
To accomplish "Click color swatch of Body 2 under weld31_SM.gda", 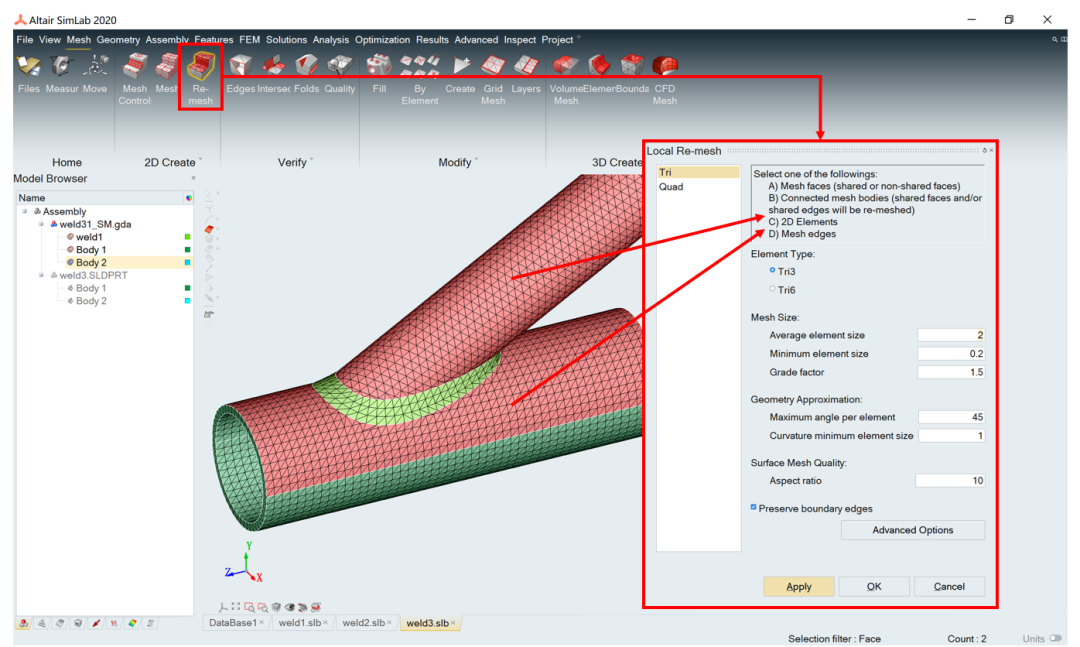I will 187,263.
